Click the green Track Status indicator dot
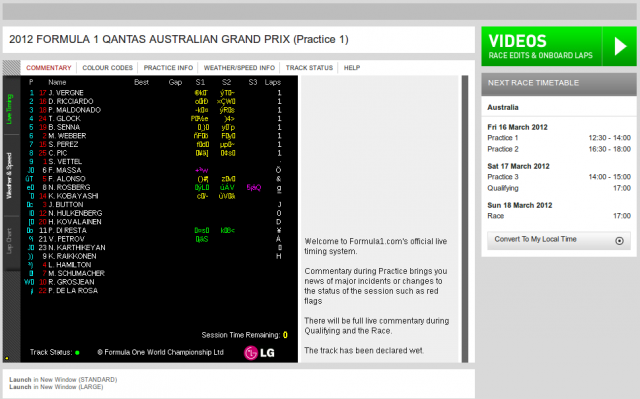This screenshot has width=640, height=399. pyautogui.click(x=77, y=352)
